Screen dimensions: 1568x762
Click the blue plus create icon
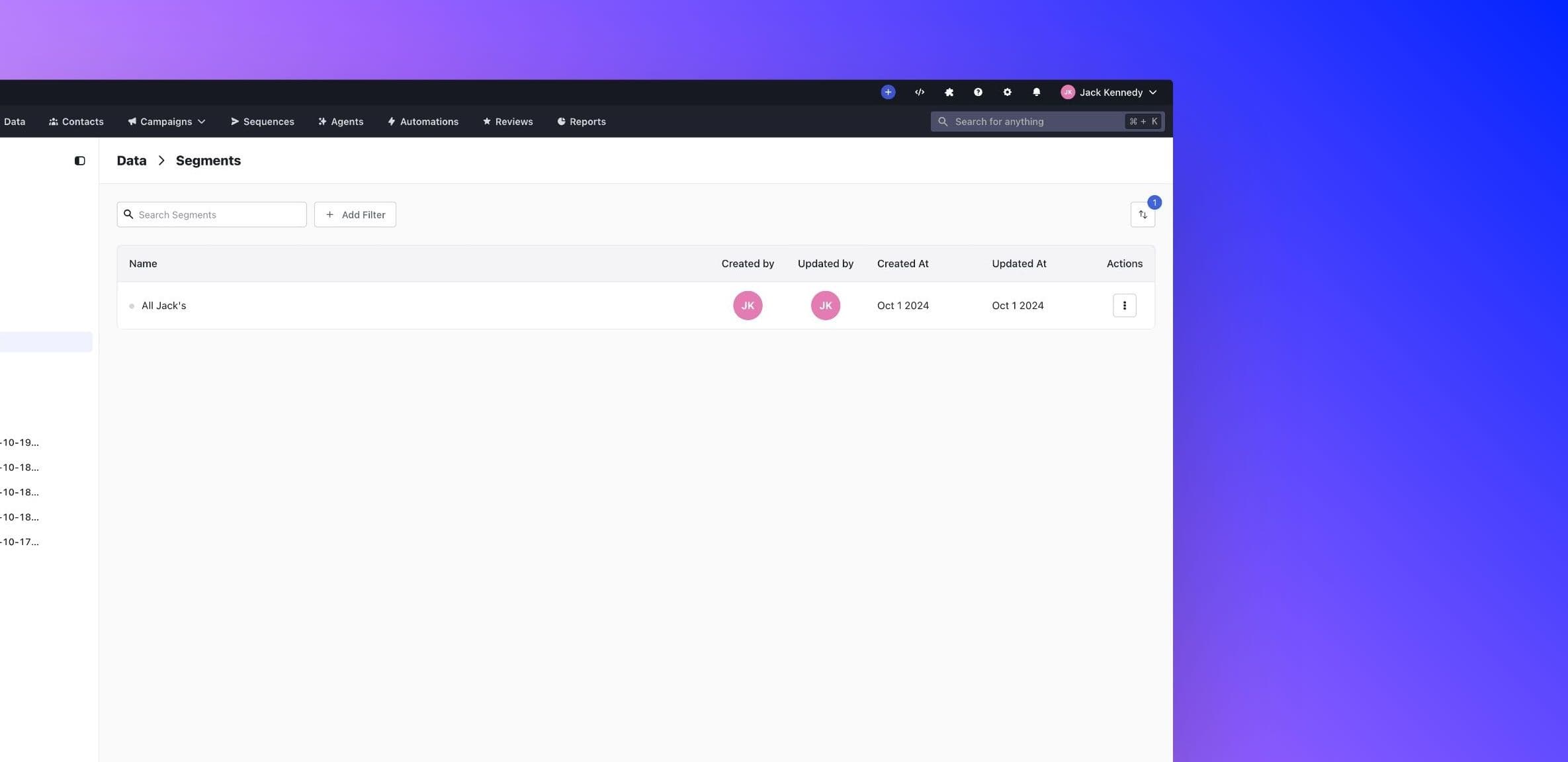tap(887, 92)
